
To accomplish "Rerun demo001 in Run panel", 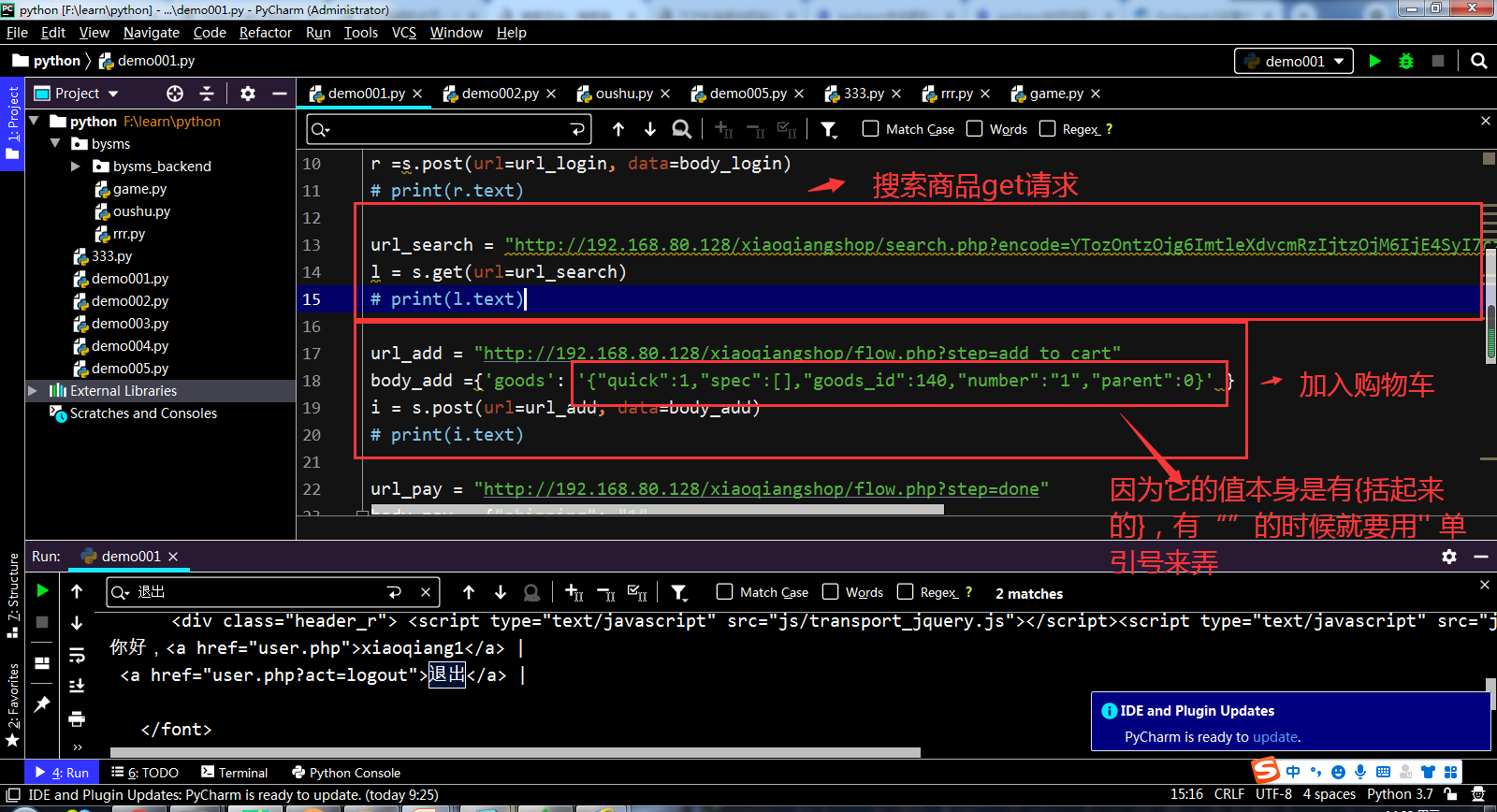I will tap(42, 590).
